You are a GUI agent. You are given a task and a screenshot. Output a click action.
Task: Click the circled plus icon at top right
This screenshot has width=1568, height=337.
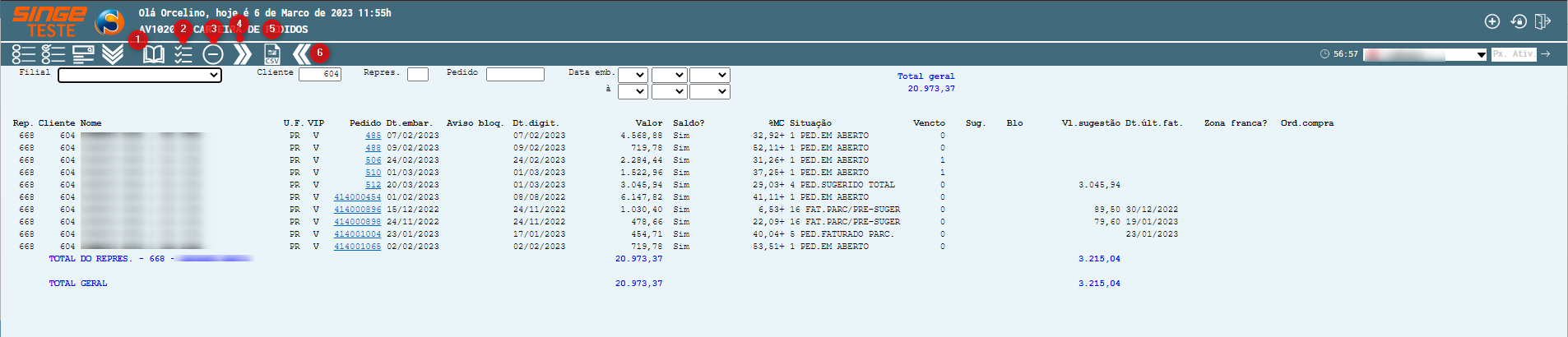(x=1491, y=21)
